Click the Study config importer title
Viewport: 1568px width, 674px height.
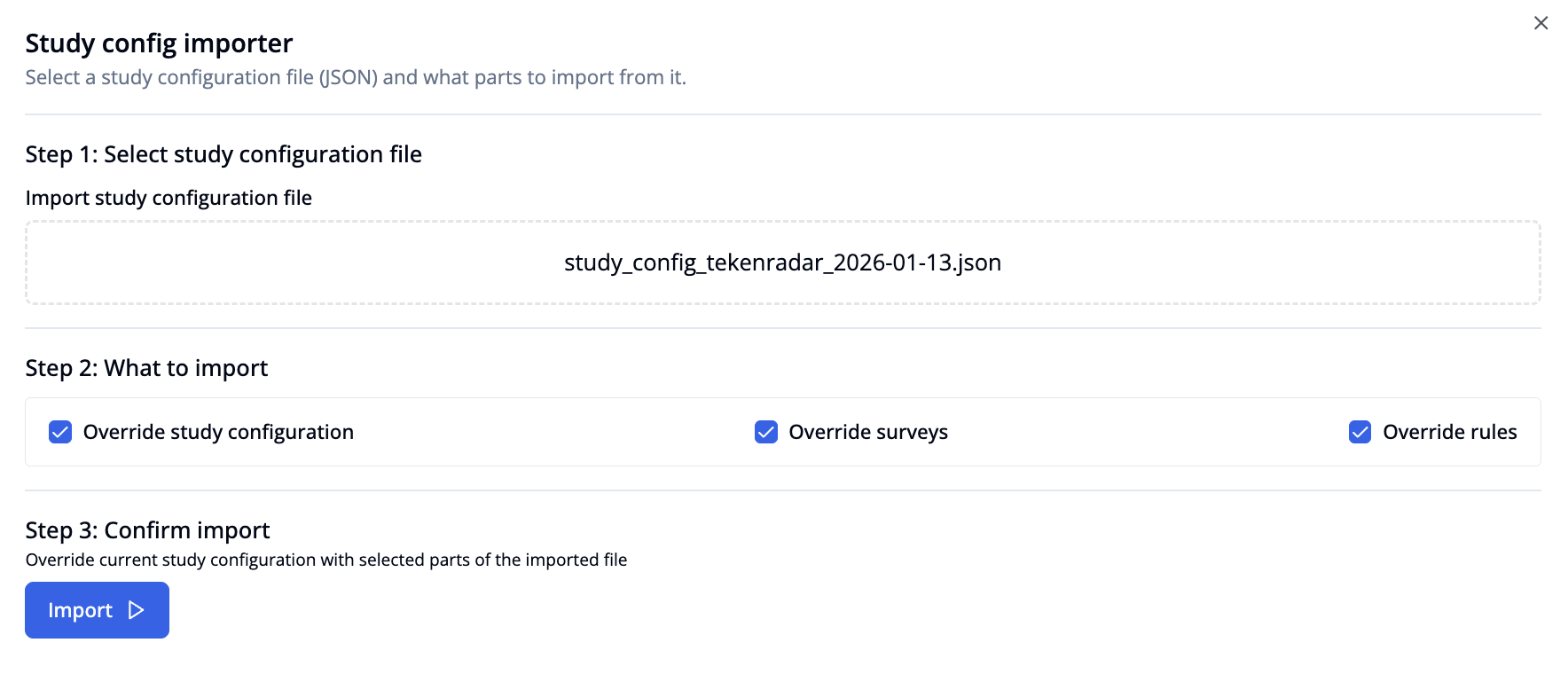coord(159,43)
